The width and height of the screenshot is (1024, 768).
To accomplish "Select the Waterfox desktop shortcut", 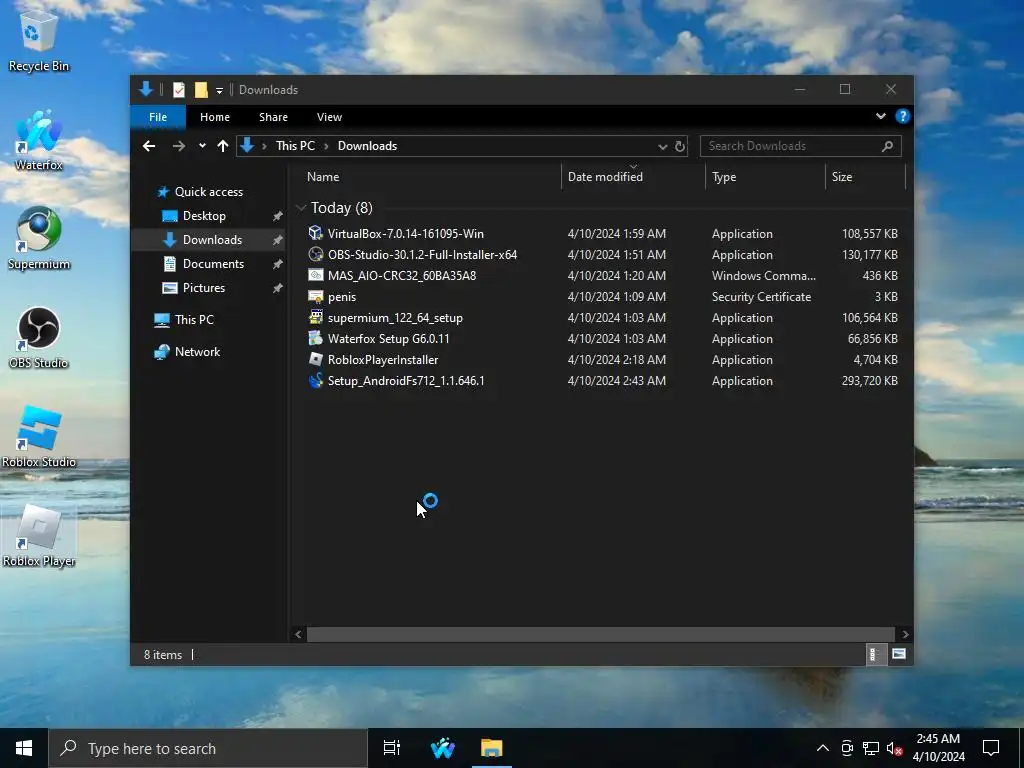I will pyautogui.click(x=39, y=139).
